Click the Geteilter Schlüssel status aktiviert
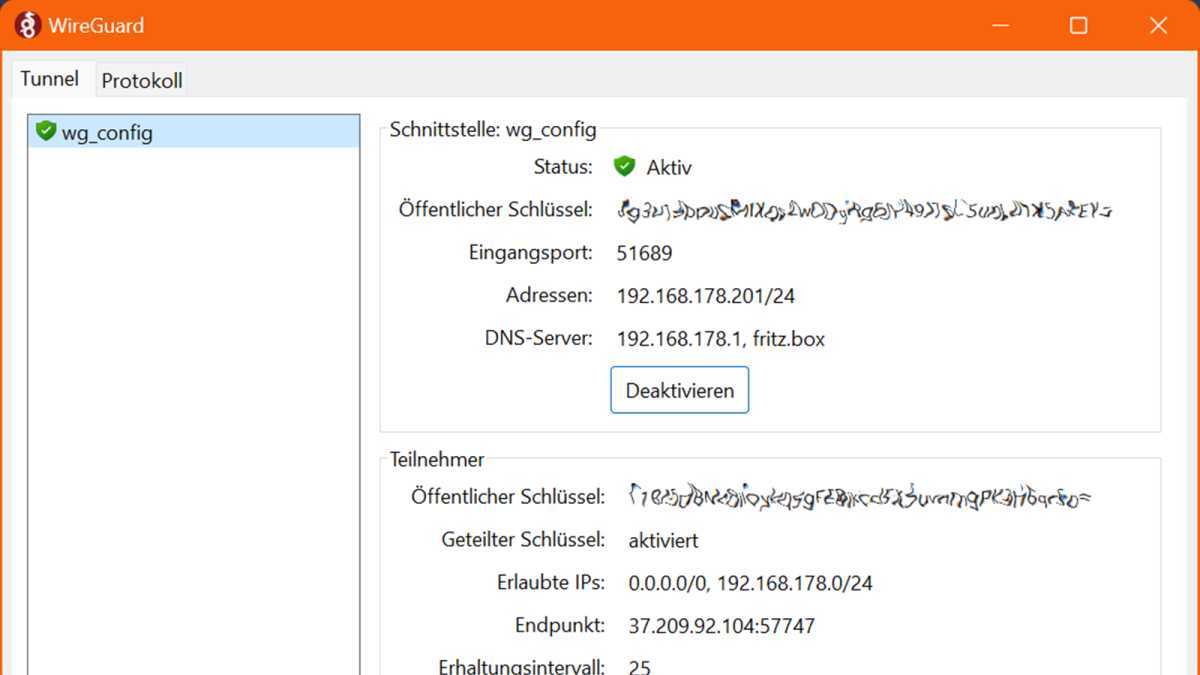Viewport: 1200px width, 675px height. tap(662, 540)
